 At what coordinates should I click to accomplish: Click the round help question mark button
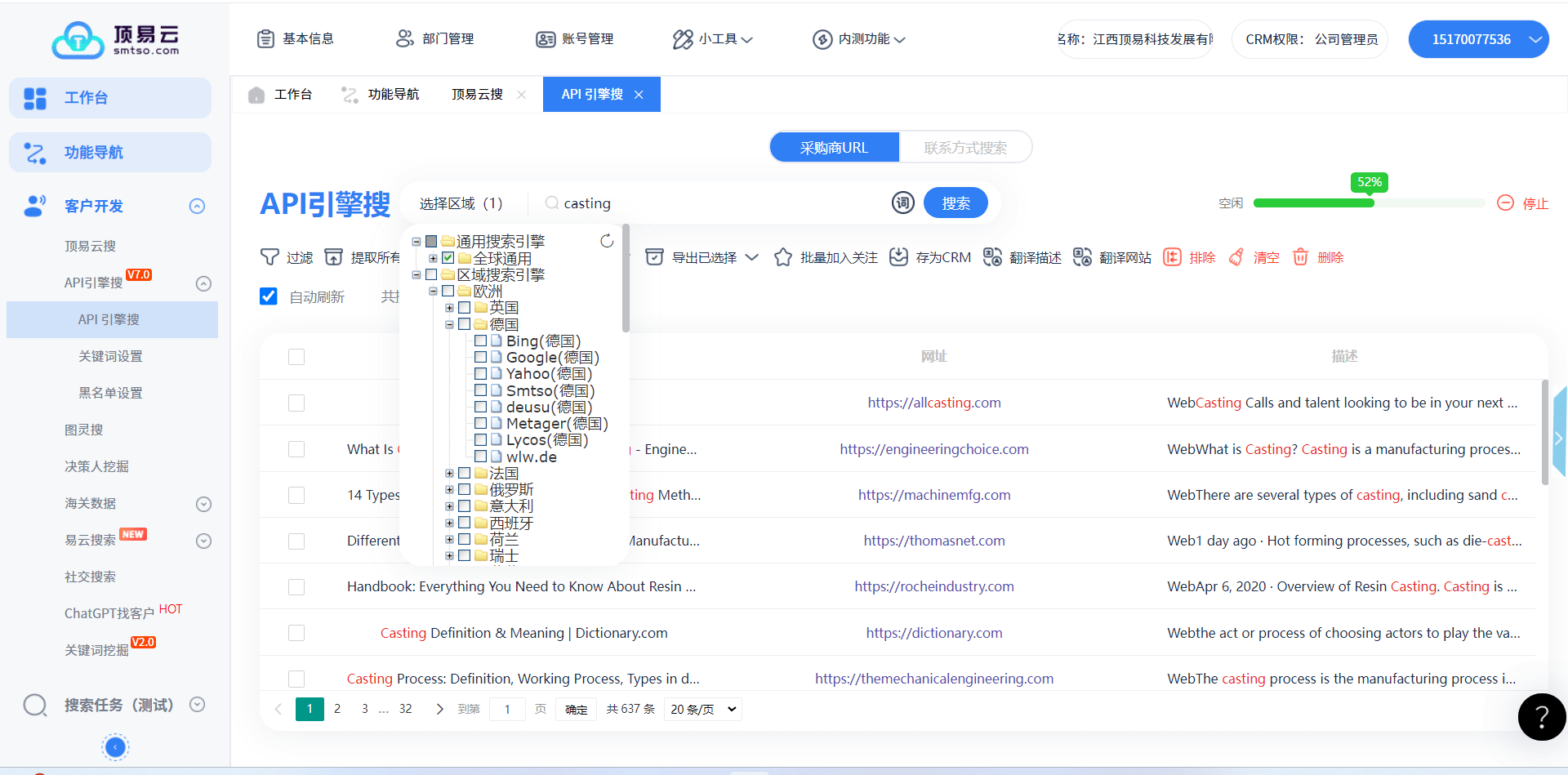(x=1541, y=717)
